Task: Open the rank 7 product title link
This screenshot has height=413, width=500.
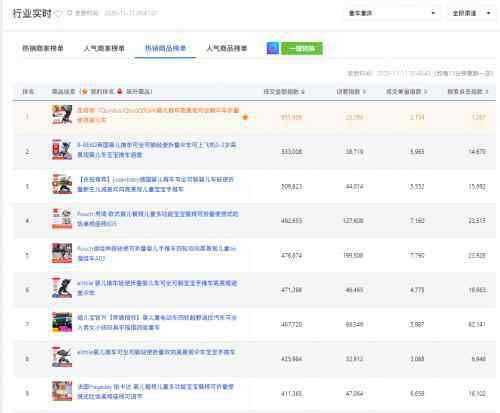Action: [157, 322]
